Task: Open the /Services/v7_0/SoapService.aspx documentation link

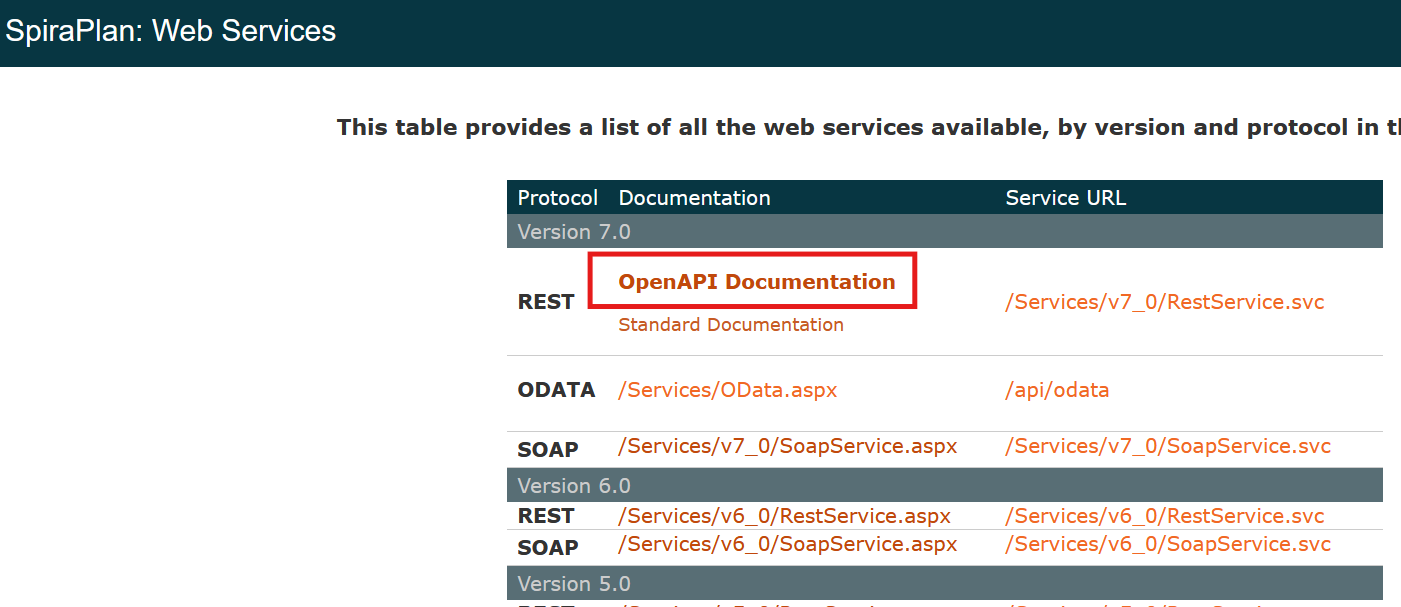Action: point(787,446)
